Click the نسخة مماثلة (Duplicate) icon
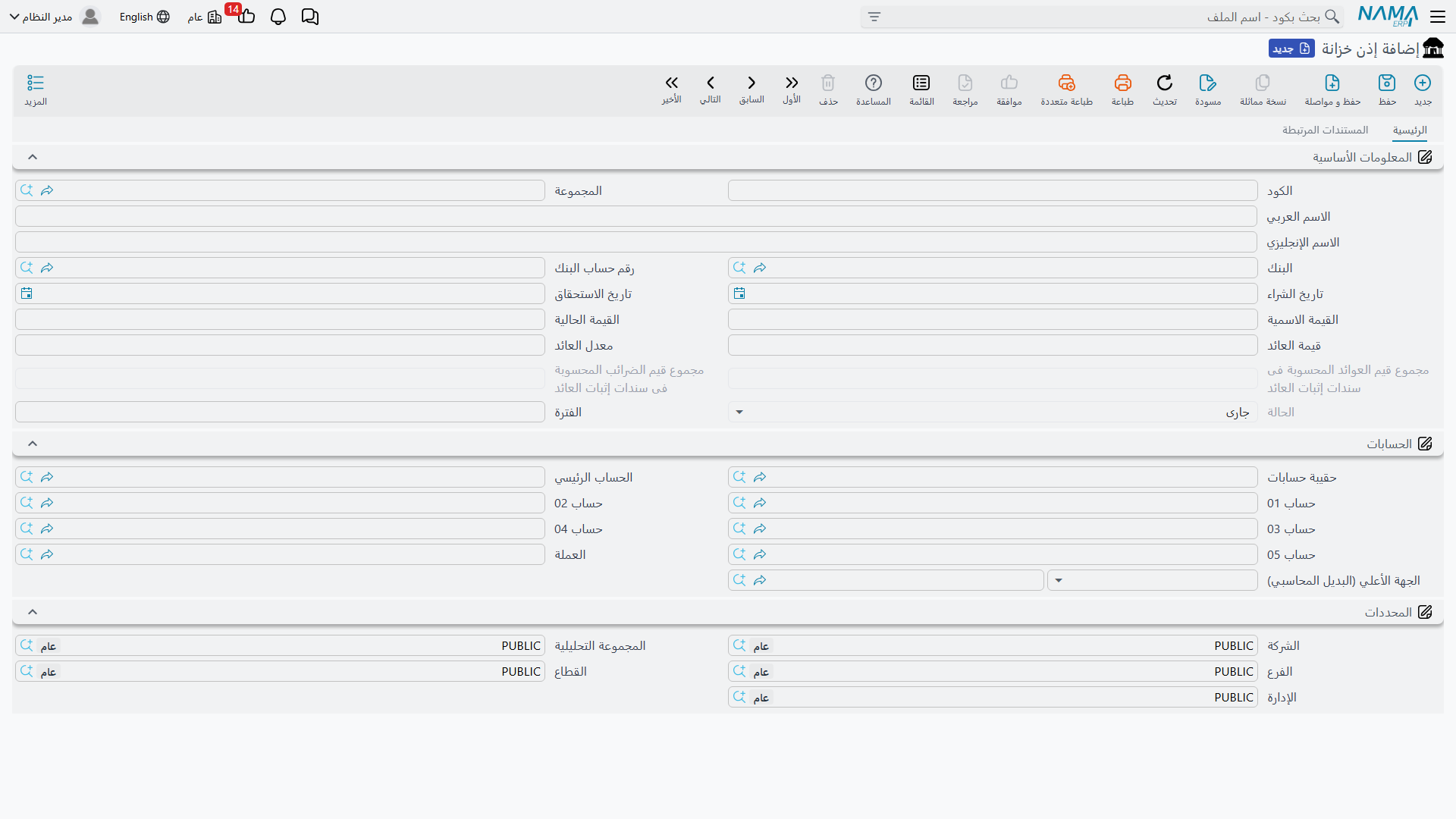The height and width of the screenshot is (819, 1456). tap(1263, 83)
